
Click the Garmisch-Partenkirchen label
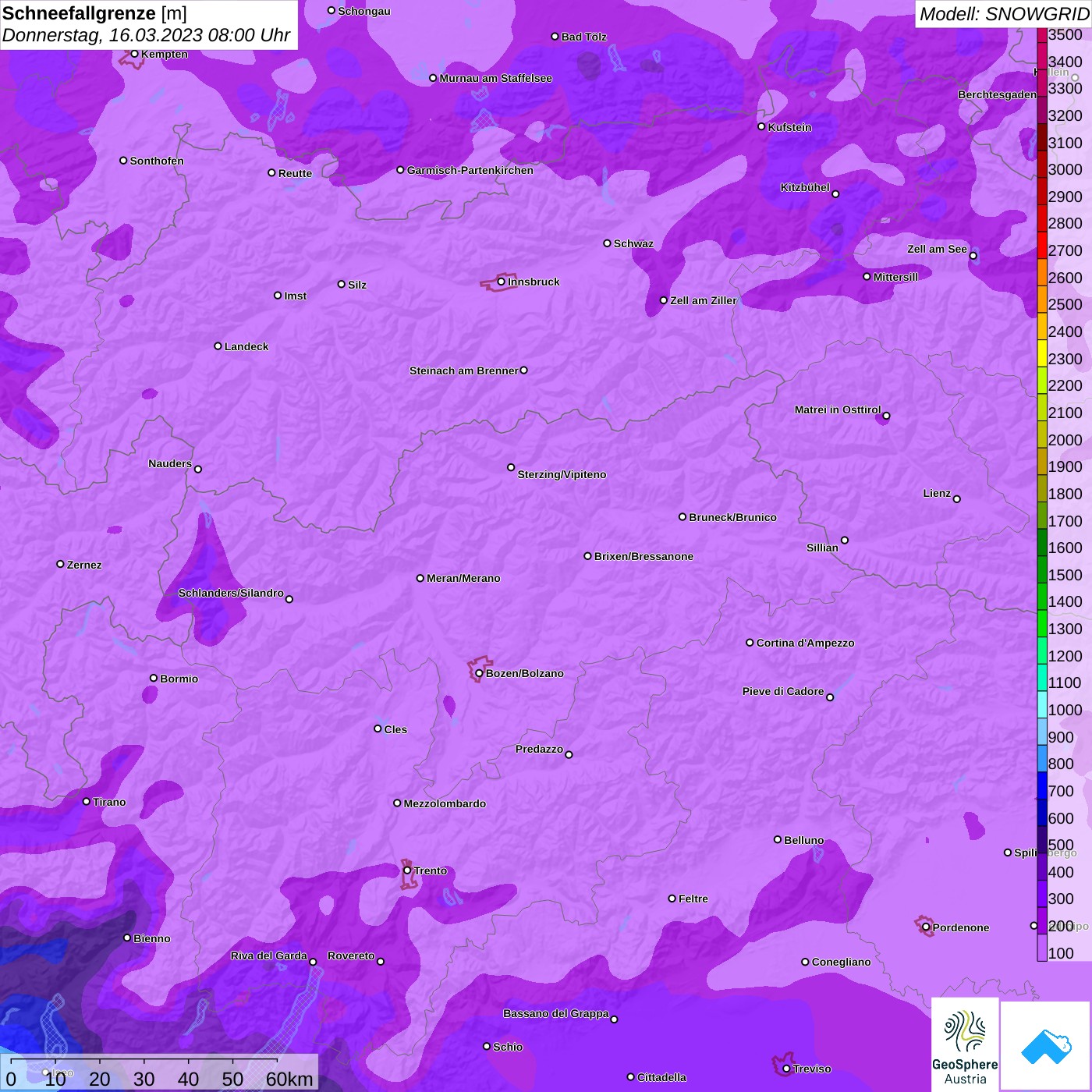coord(470,170)
